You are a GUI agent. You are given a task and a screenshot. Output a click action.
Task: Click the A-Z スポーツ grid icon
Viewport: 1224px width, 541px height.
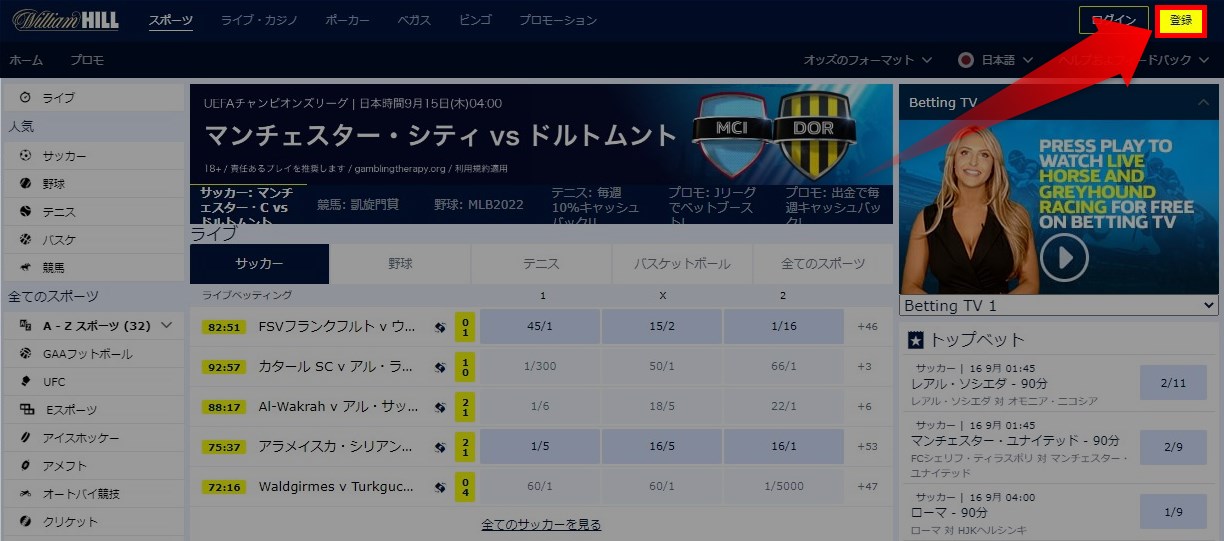25,326
